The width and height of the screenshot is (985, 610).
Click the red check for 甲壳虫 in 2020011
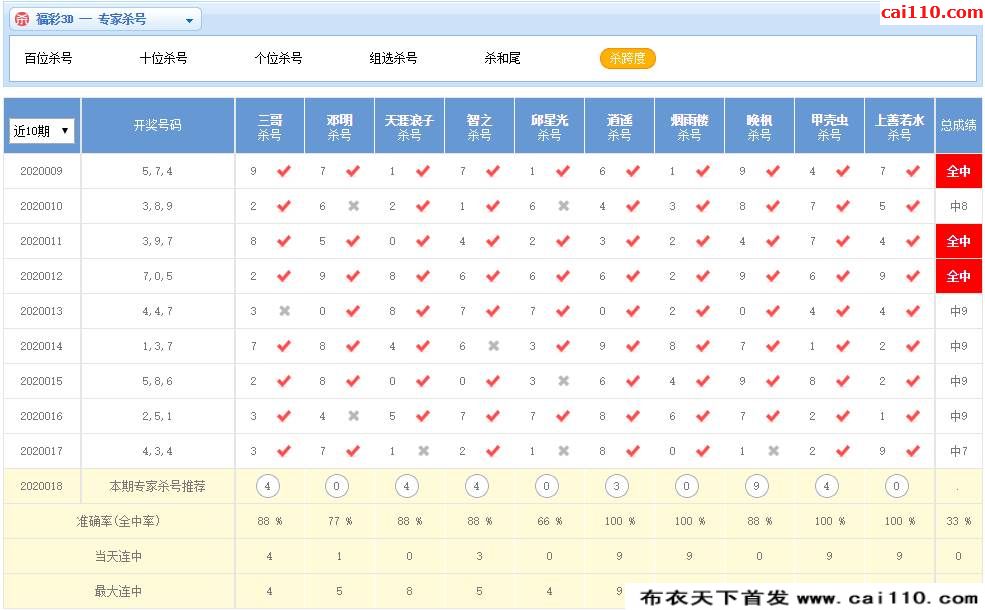click(843, 241)
